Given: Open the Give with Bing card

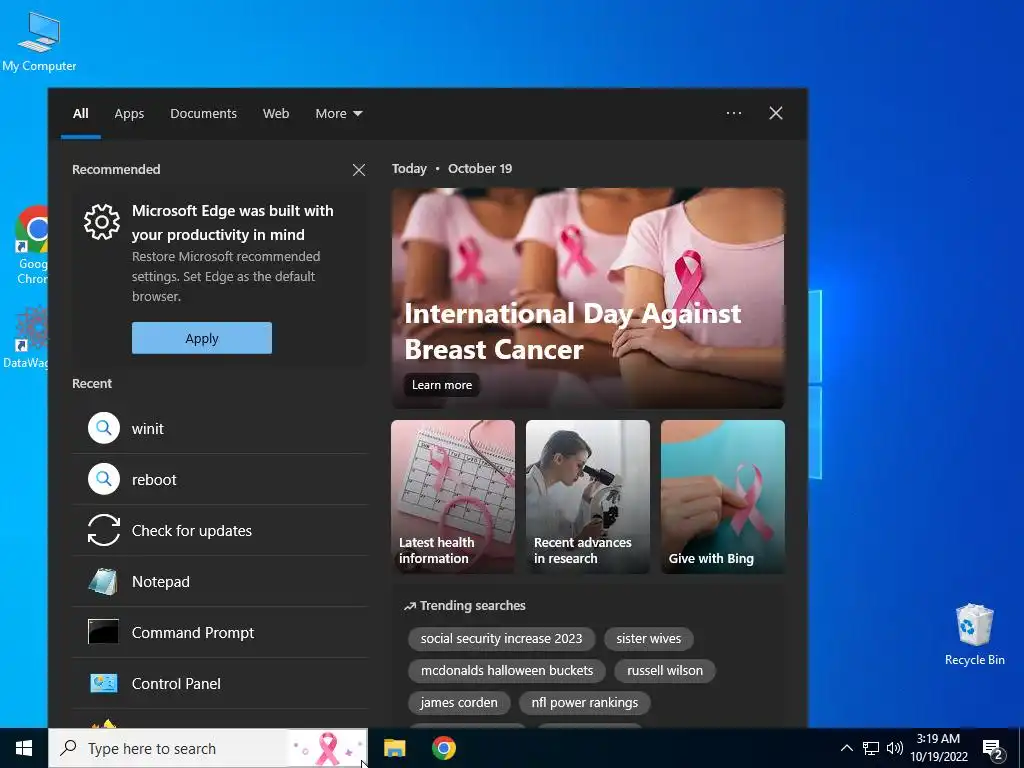Looking at the screenshot, I should 723,496.
